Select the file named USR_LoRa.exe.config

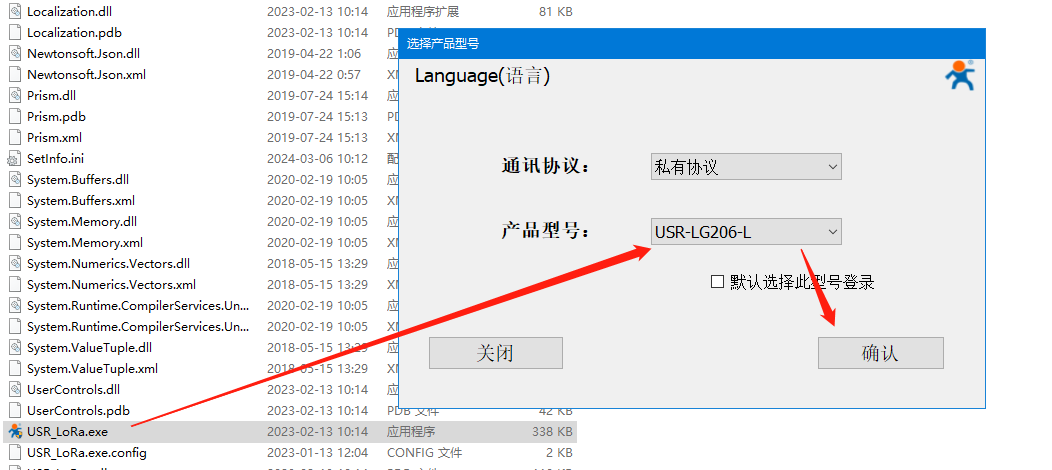[87, 453]
